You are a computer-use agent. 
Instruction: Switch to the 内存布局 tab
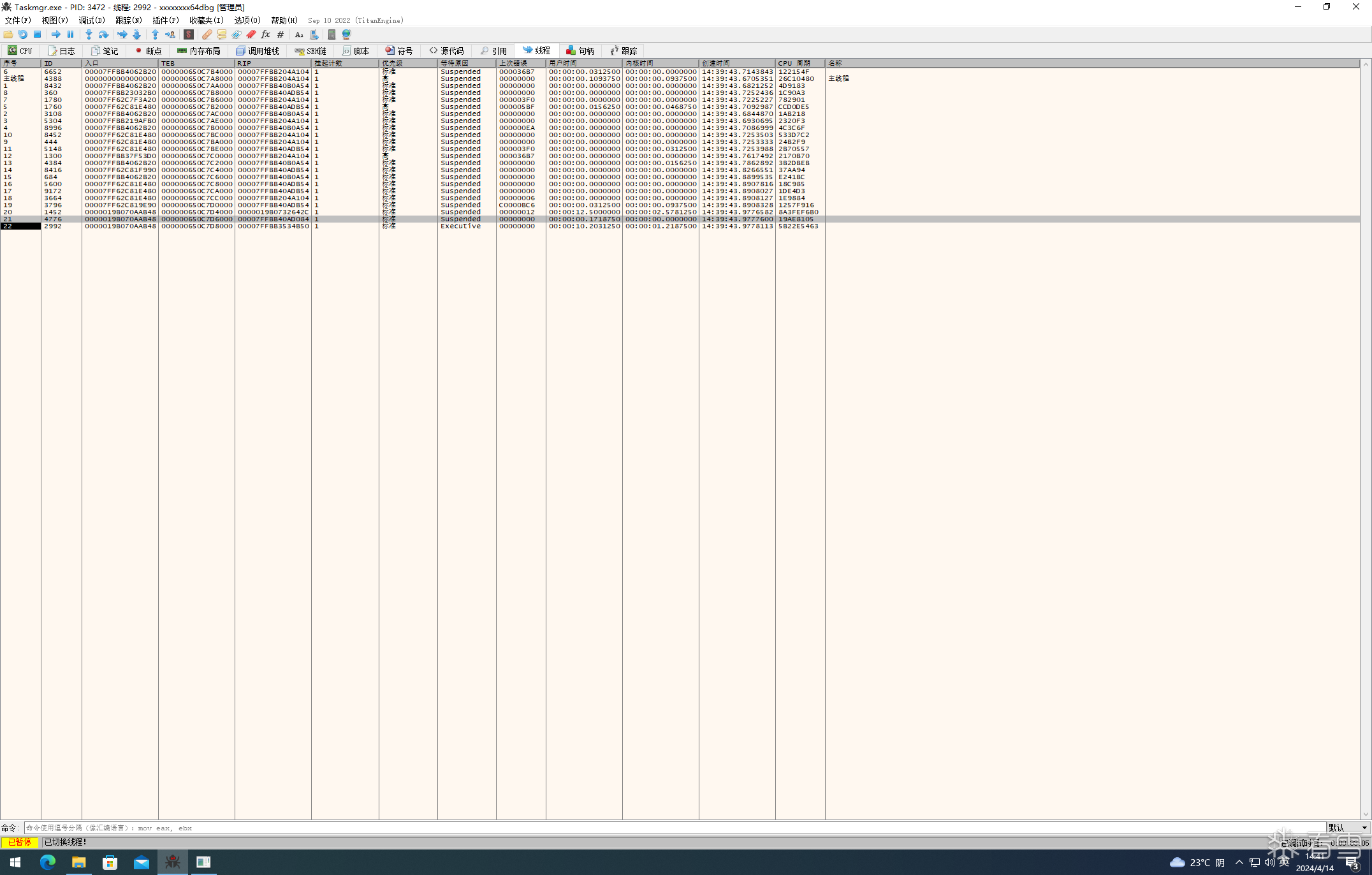click(198, 51)
